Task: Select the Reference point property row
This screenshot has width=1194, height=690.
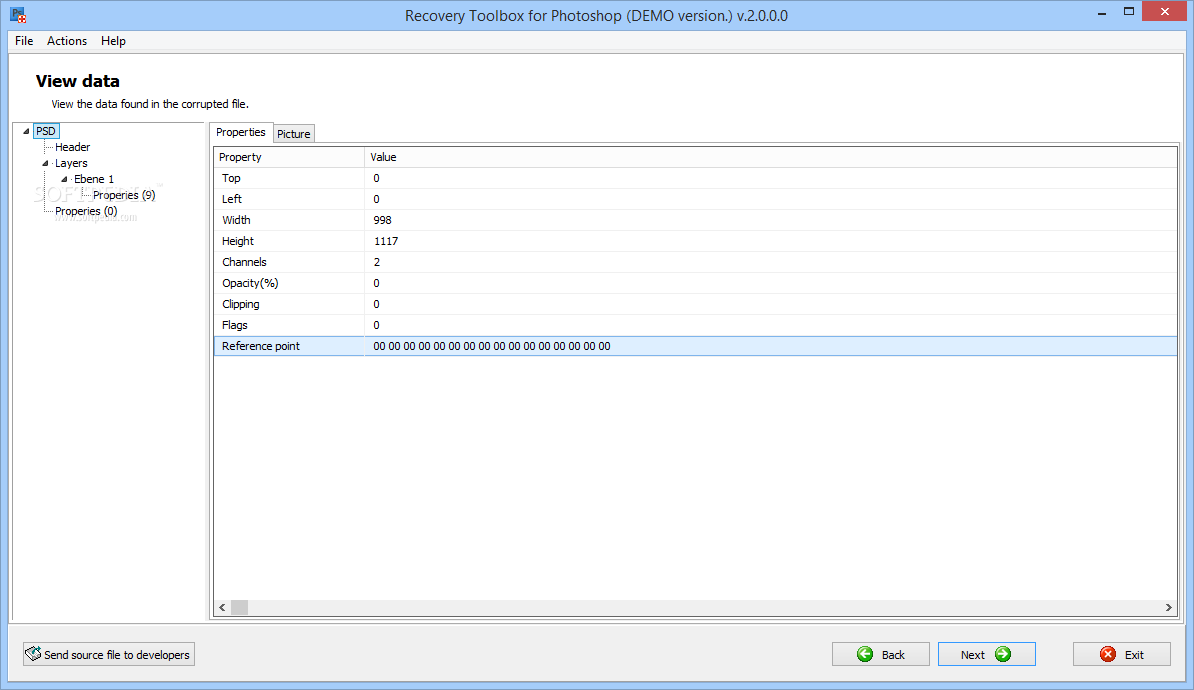Action: click(x=695, y=346)
